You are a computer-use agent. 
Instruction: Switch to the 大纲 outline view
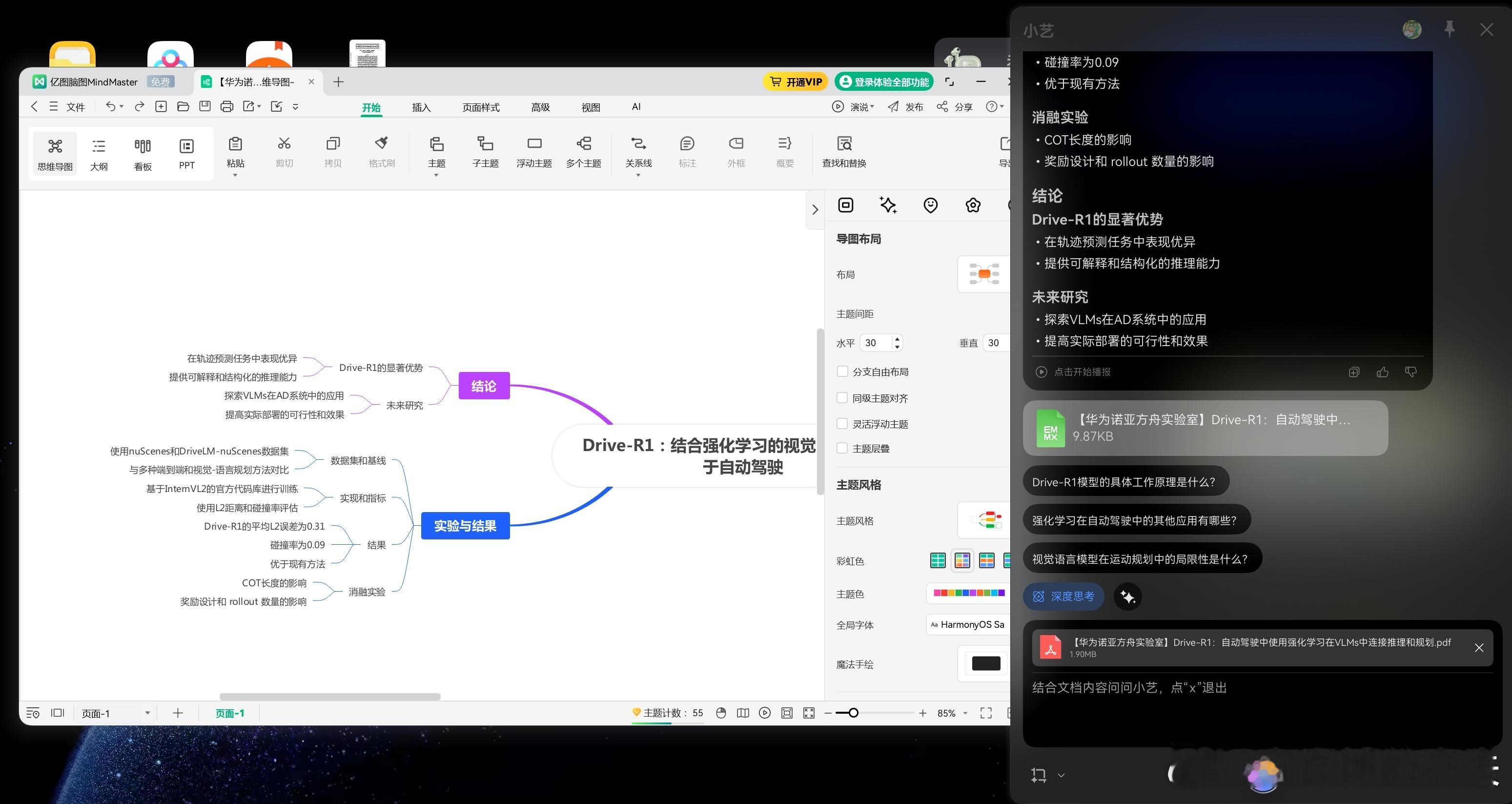click(99, 154)
